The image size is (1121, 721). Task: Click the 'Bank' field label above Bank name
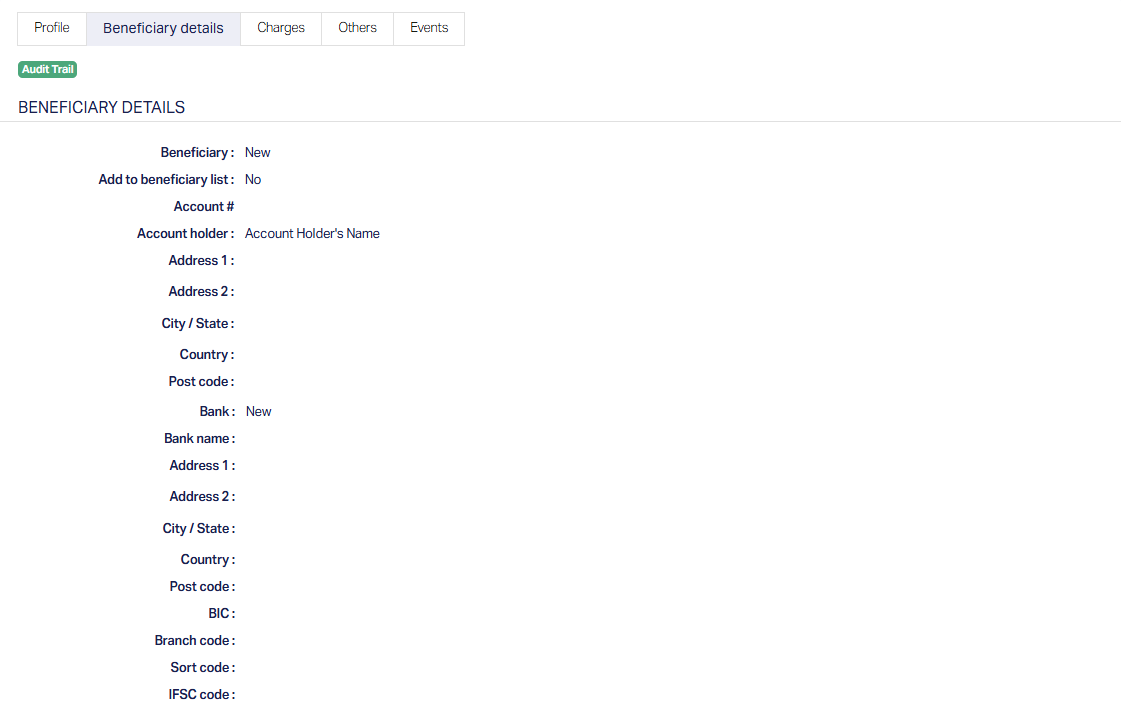point(217,412)
